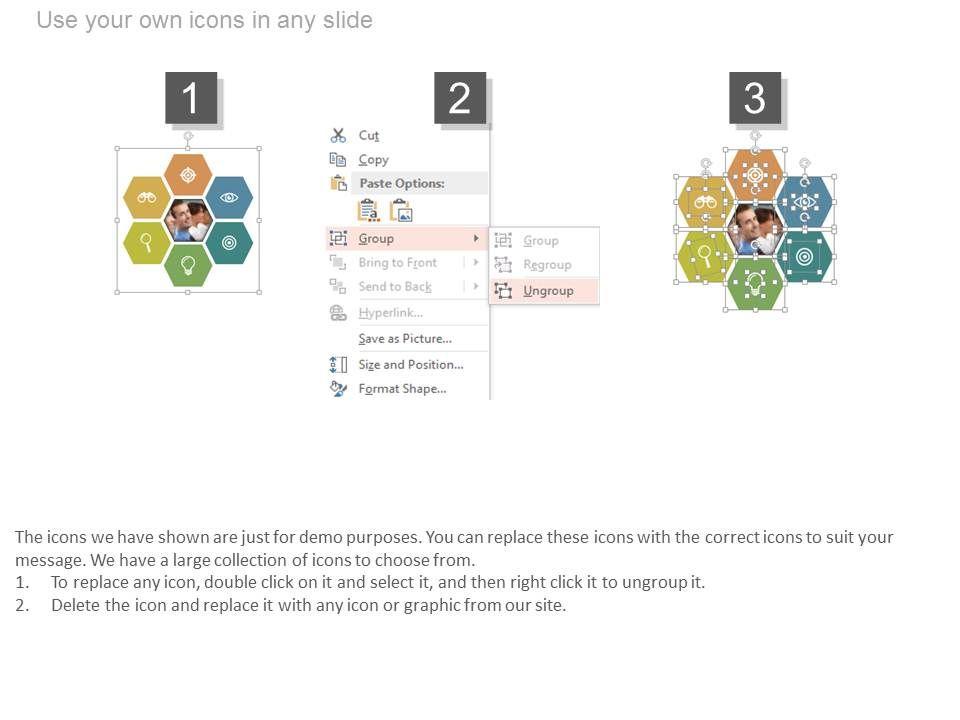Choose Ungroup from the Group submenu
This screenshot has height=720, width=960.
pos(548,291)
